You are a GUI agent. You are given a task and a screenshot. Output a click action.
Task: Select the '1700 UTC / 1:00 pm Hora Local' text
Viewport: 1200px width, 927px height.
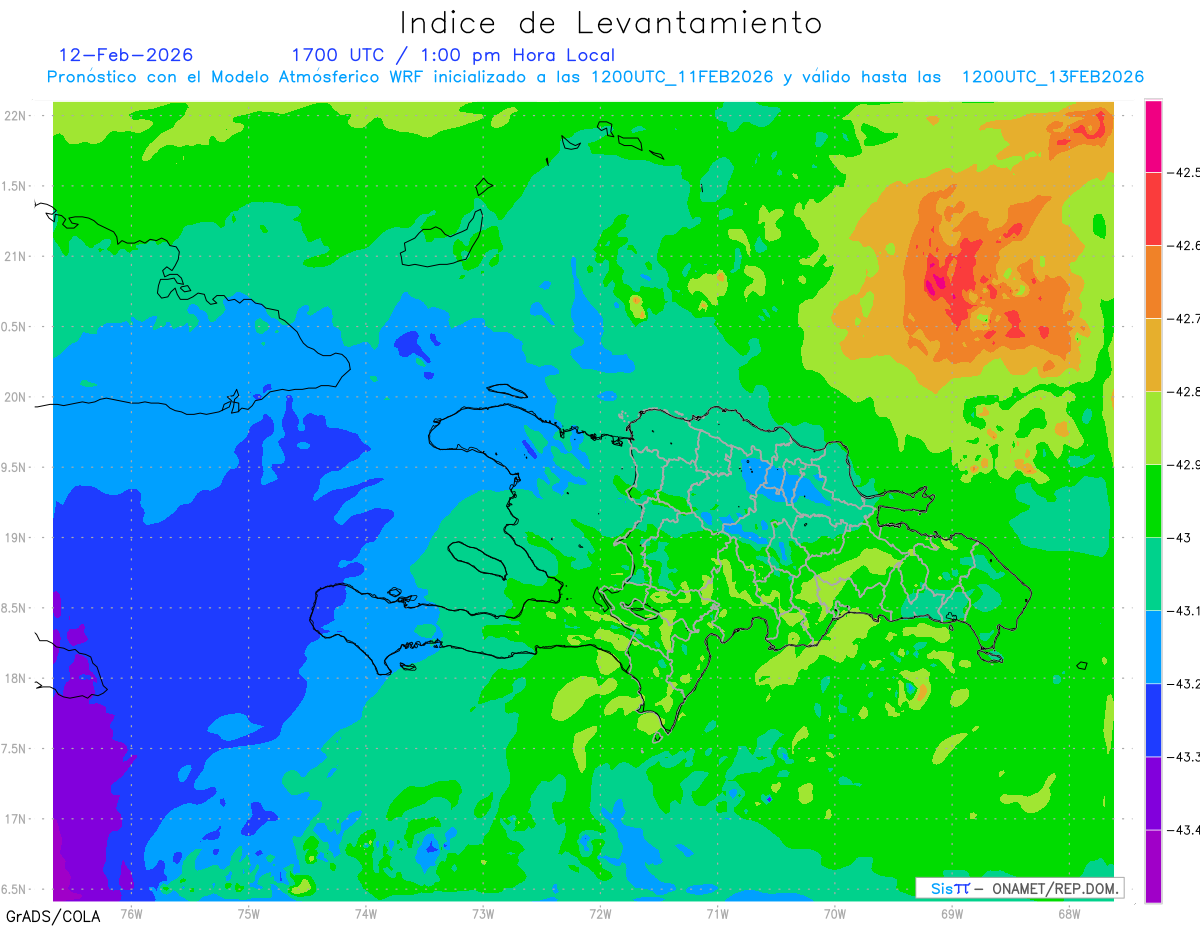(453, 55)
